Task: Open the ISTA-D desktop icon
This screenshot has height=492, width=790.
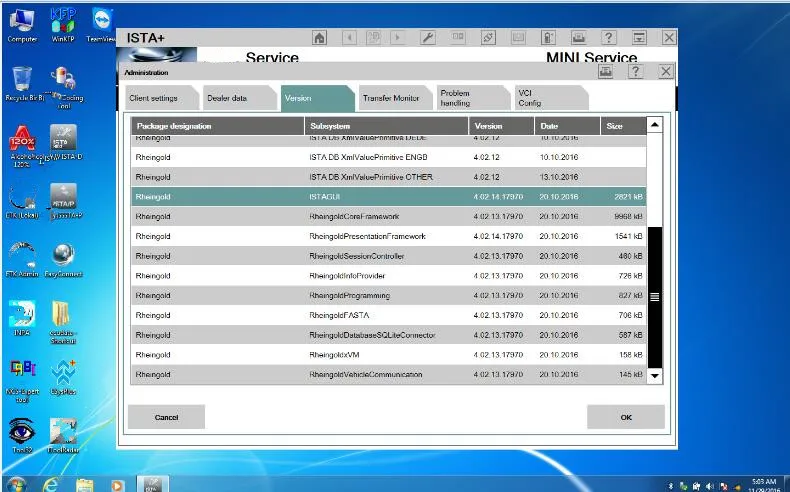Action: pyautogui.click(x=64, y=143)
